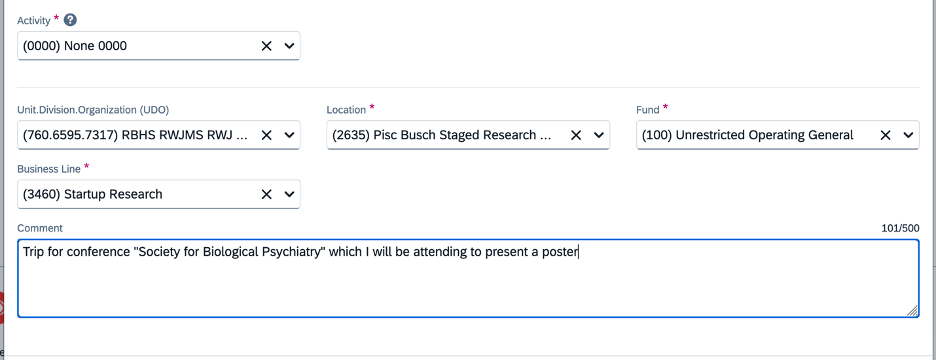Viewport: 936px width, 360px height.
Task: Click the Comment field label
Action: [x=40, y=228]
